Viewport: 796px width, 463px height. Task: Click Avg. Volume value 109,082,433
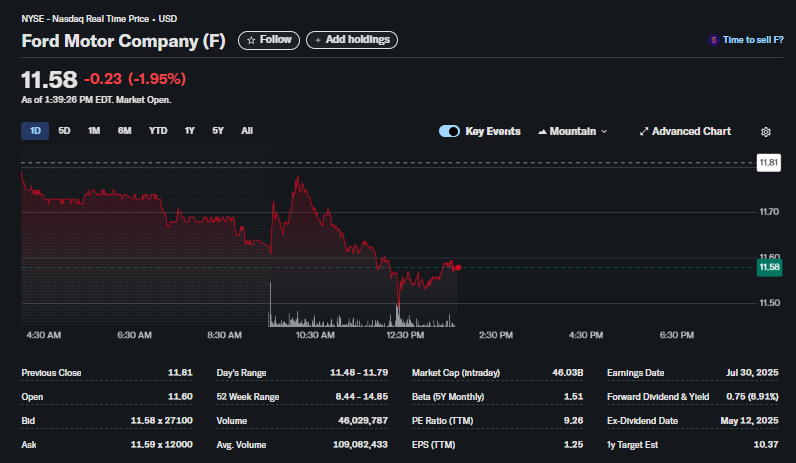click(360, 444)
